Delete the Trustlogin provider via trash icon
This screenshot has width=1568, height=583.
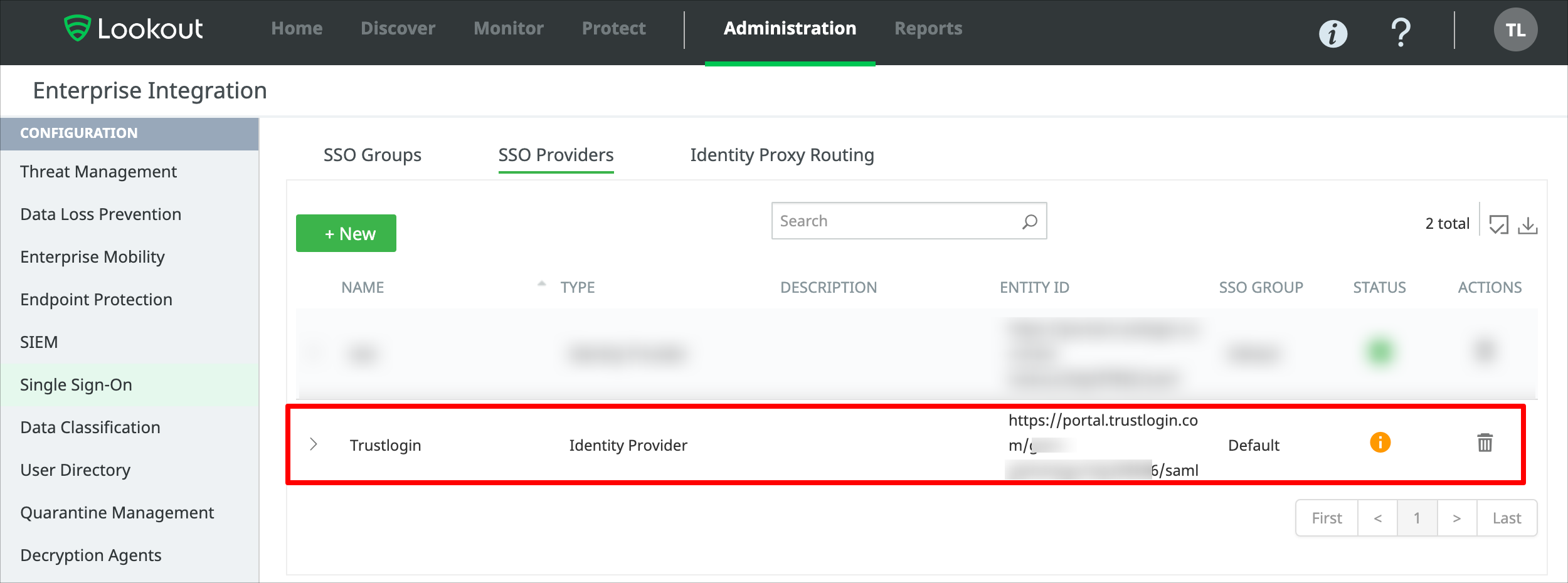pos(1485,443)
